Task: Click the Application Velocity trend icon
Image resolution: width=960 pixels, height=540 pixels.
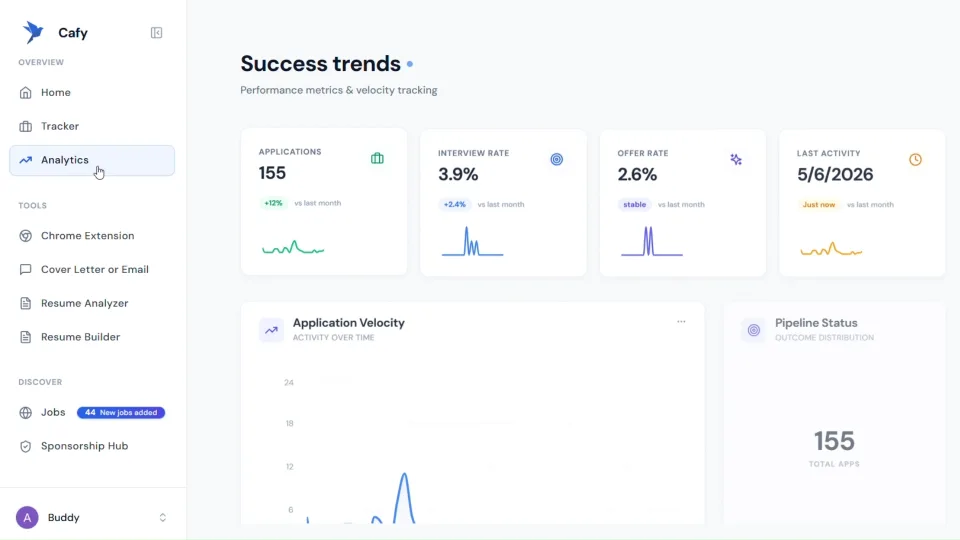Action: pos(271,330)
